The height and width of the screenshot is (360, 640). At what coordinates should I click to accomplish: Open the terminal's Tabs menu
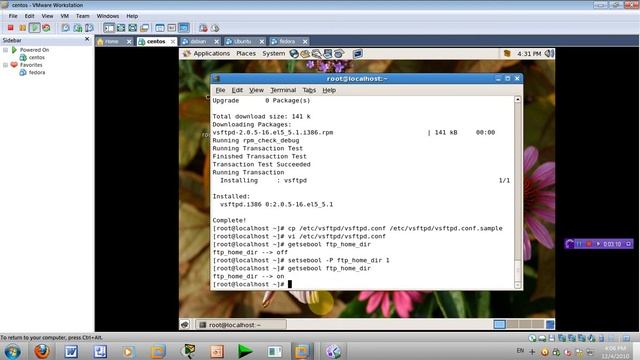(309, 90)
